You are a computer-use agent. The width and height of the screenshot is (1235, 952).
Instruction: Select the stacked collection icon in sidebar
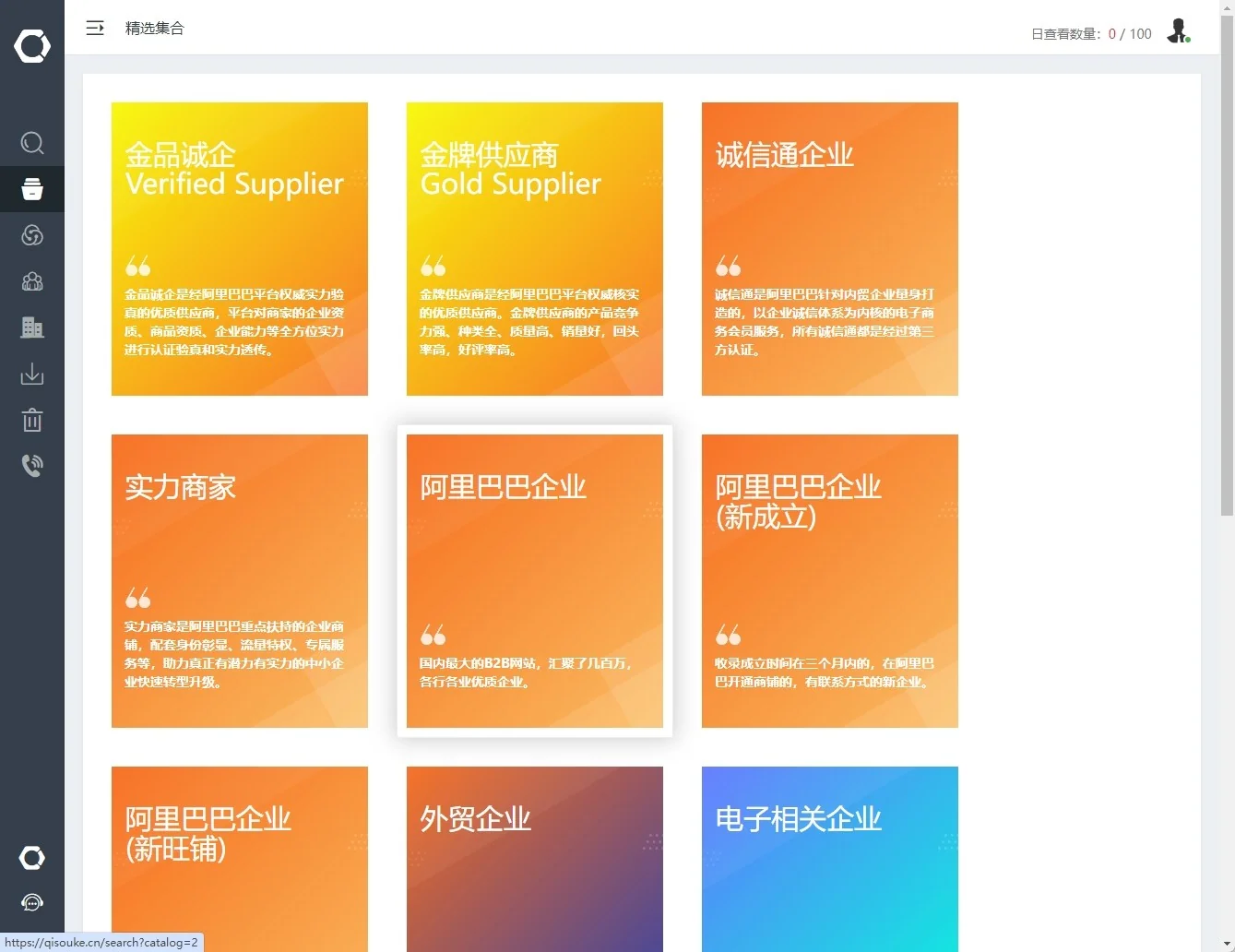tap(32, 189)
